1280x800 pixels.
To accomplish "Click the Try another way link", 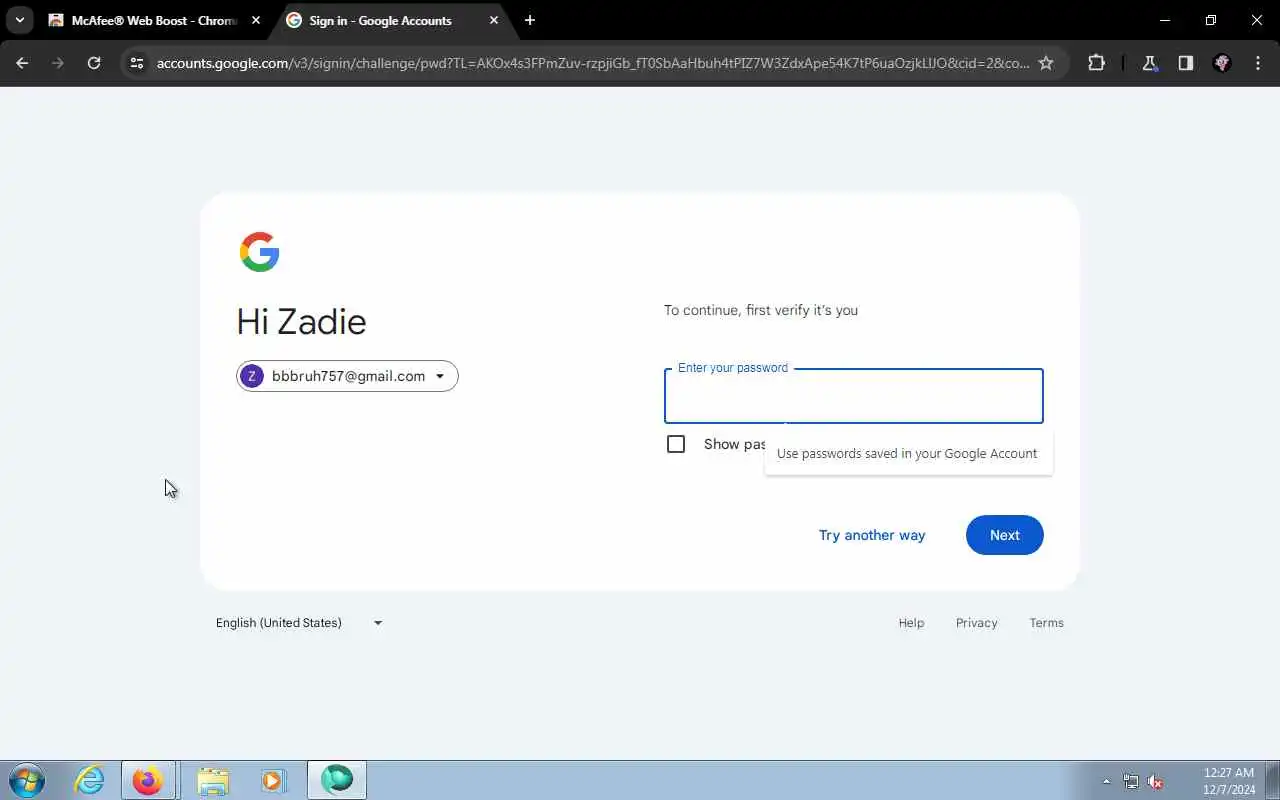I will 872,535.
